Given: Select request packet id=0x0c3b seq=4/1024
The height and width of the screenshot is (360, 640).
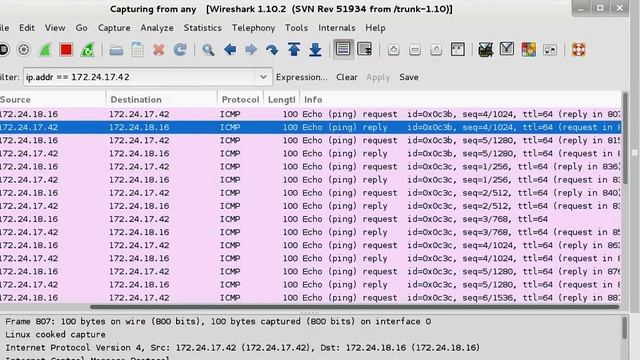Looking at the screenshot, I should point(310,114).
